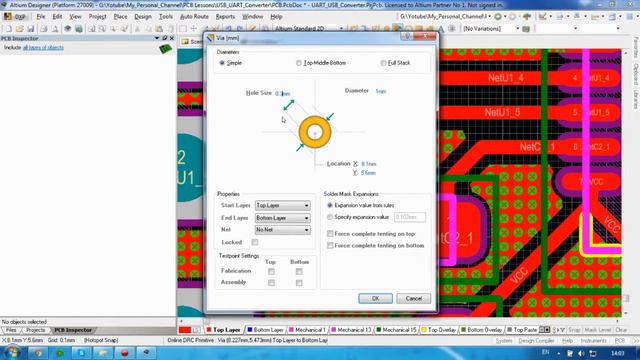The image size is (640, 360).
Task: Click the Snap button in layer bar
Action: pos(574,330)
